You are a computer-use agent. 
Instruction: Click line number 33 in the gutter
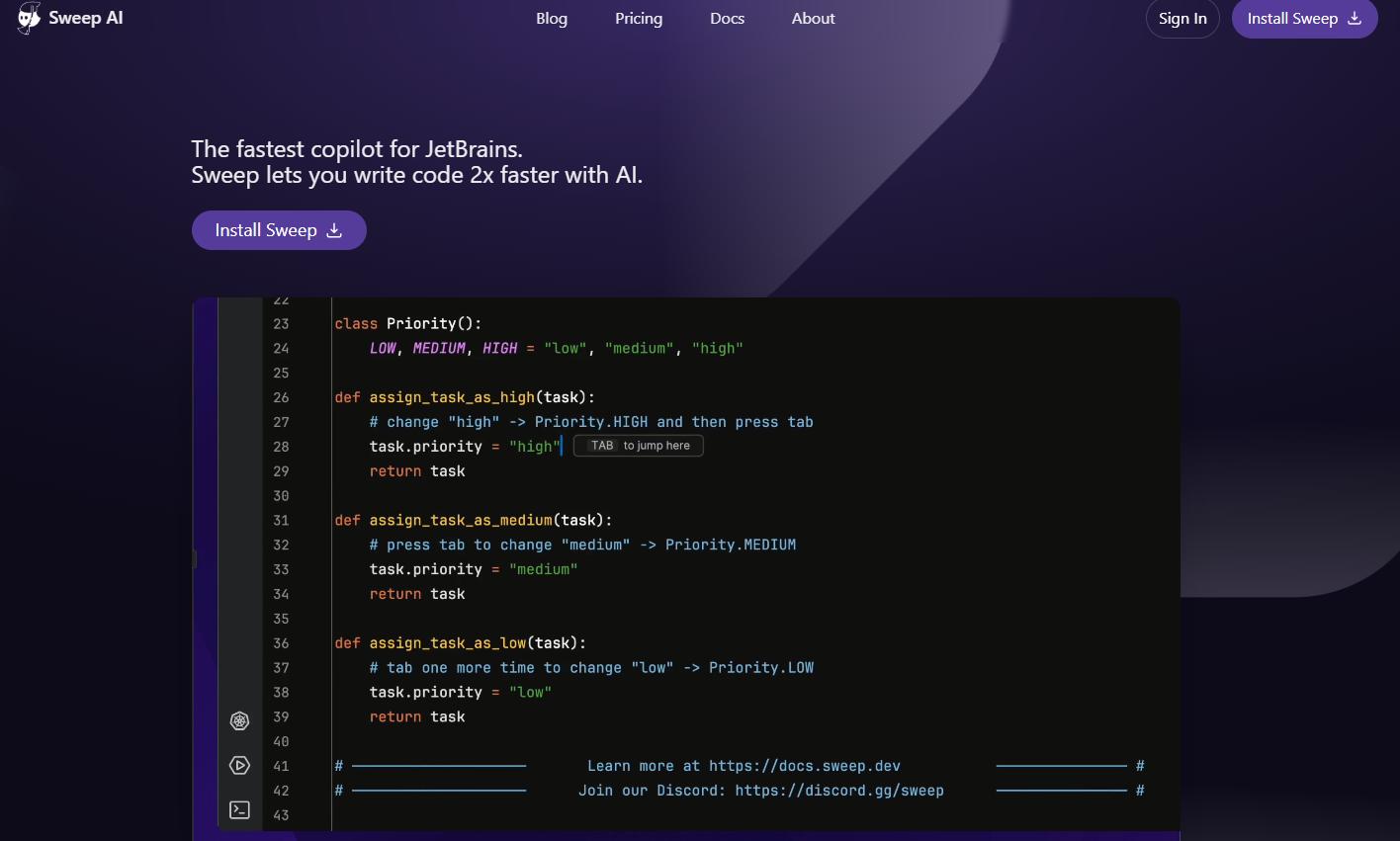click(281, 569)
